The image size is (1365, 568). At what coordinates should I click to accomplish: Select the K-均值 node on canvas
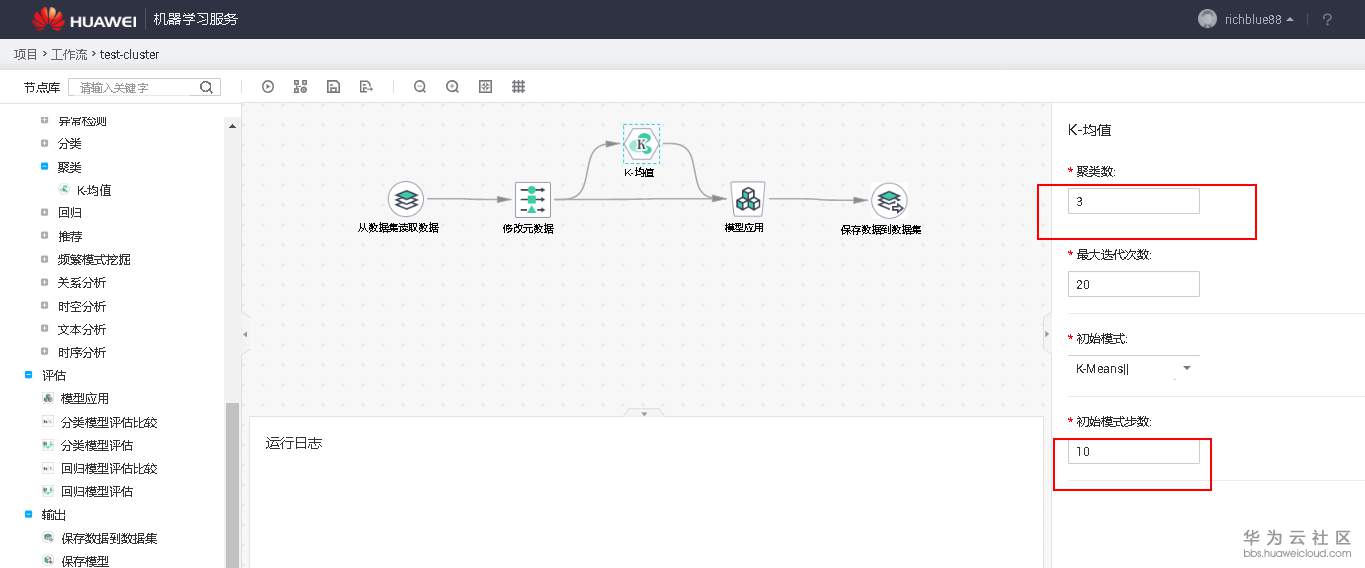click(641, 144)
